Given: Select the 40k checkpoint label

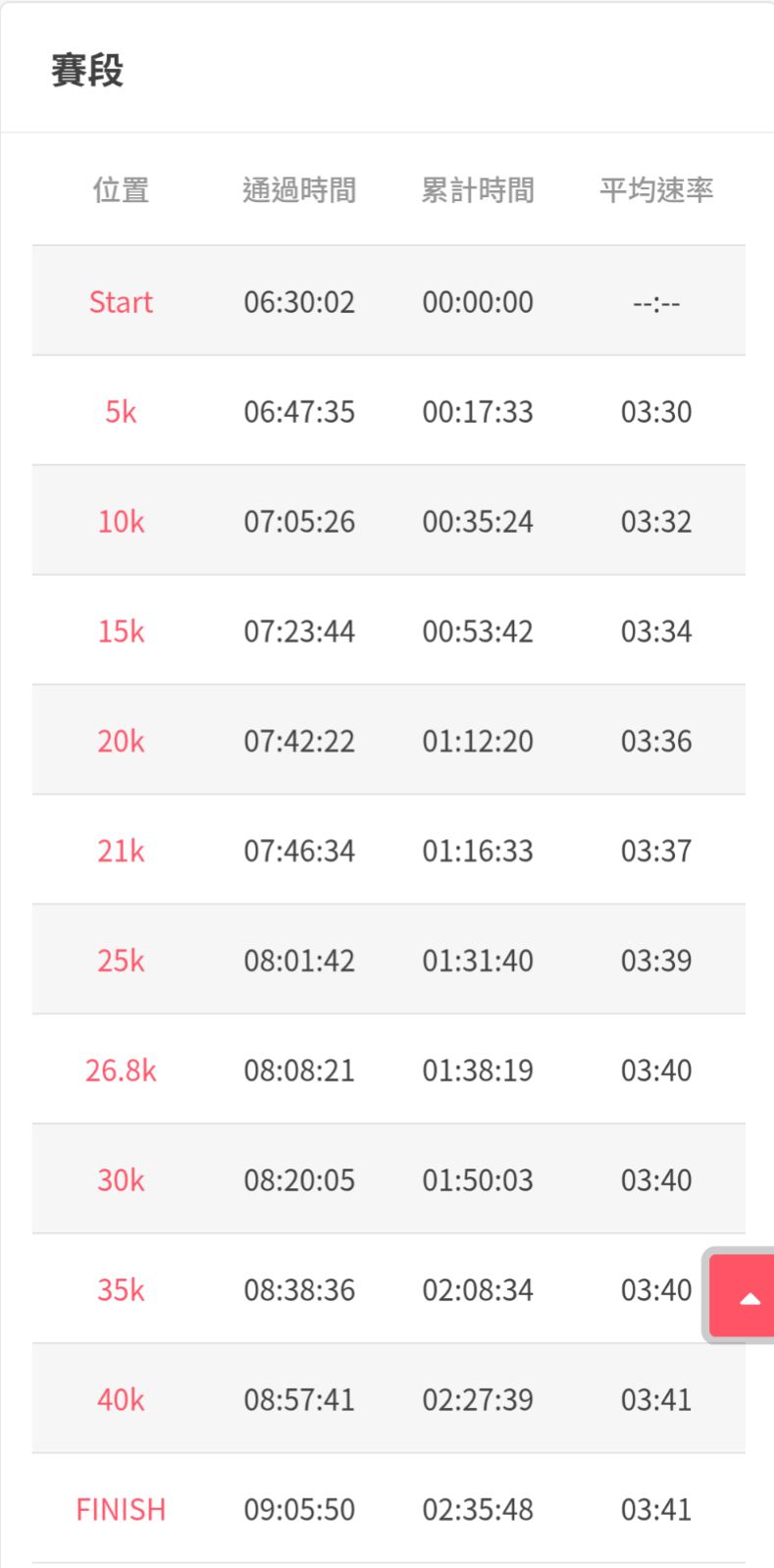Looking at the screenshot, I should point(121,1399).
